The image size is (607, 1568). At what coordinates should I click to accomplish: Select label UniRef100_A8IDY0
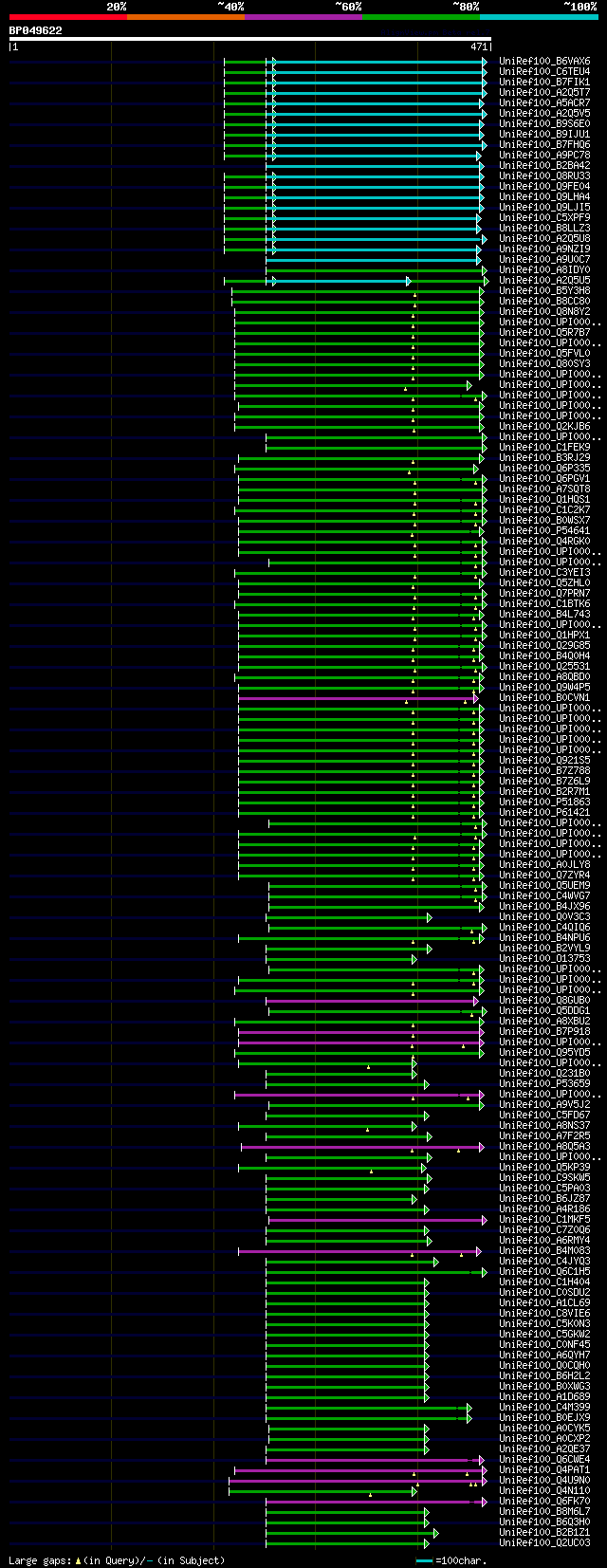[544, 269]
